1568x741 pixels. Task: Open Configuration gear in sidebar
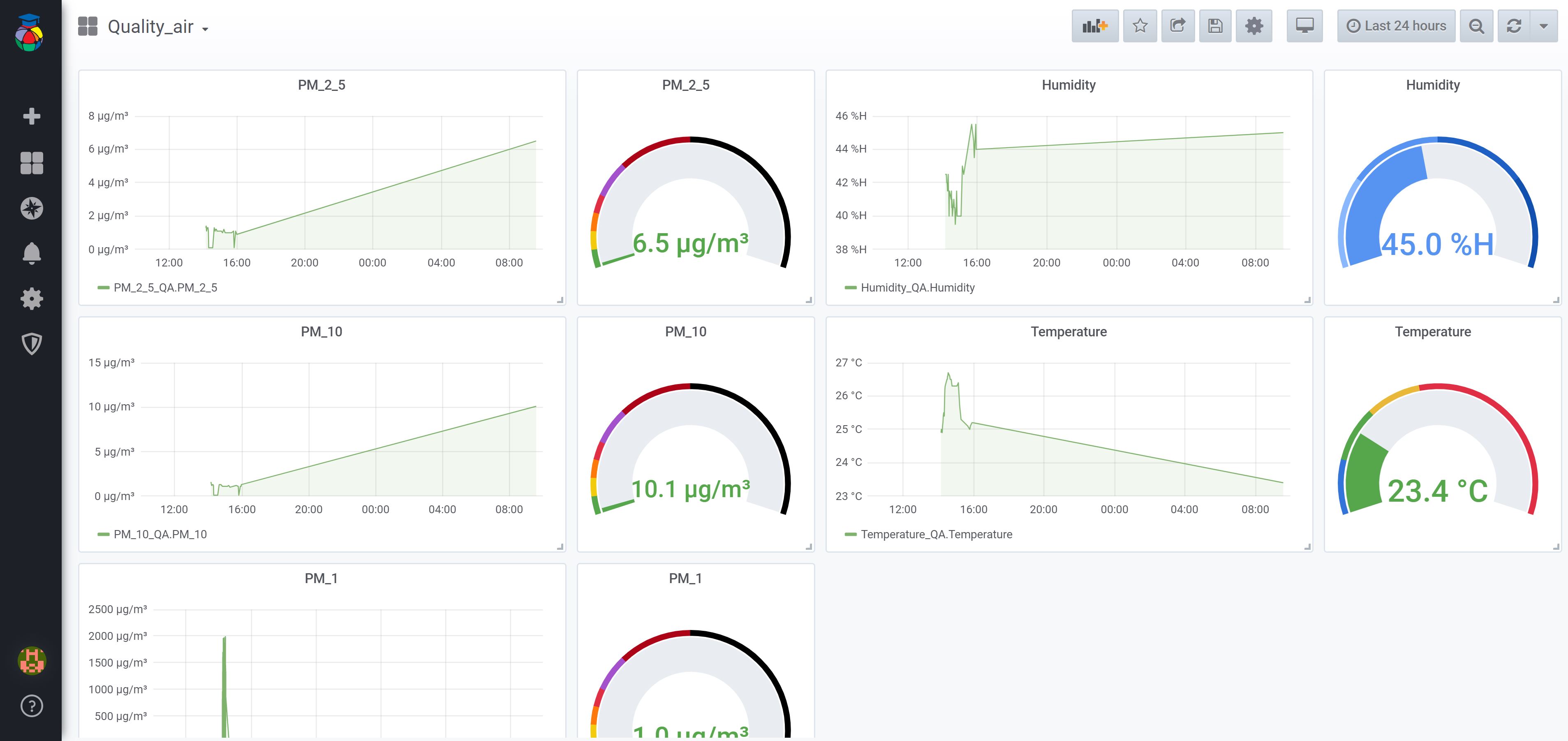(32, 299)
